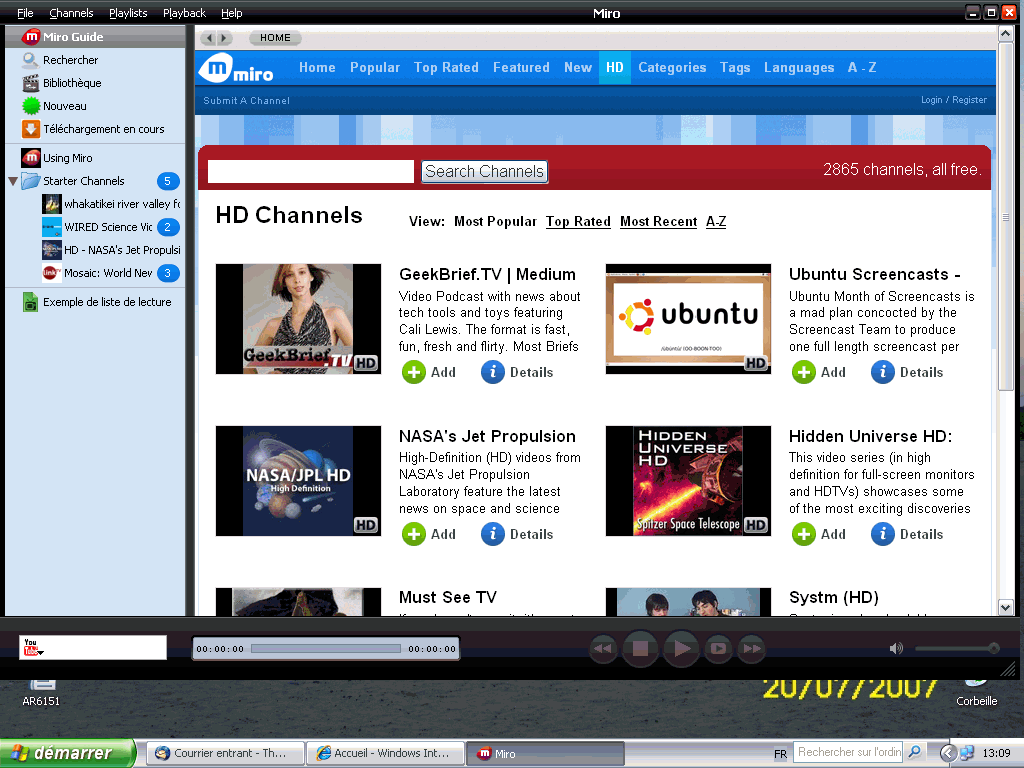Click blue Details icon for Ubuntu Screencasts
The height and width of the screenshot is (768, 1024).
[882, 372]
